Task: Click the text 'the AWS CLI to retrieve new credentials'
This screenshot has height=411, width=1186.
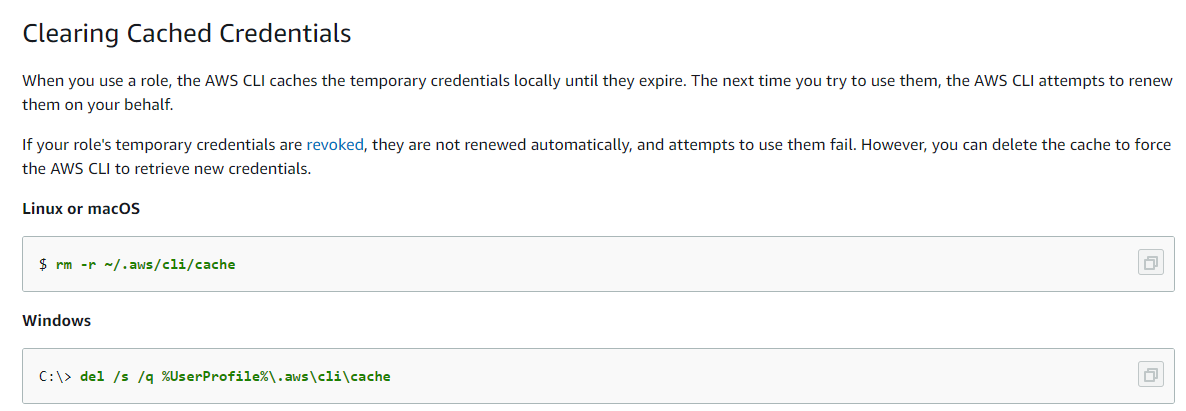Action: (x=166, y=169)
